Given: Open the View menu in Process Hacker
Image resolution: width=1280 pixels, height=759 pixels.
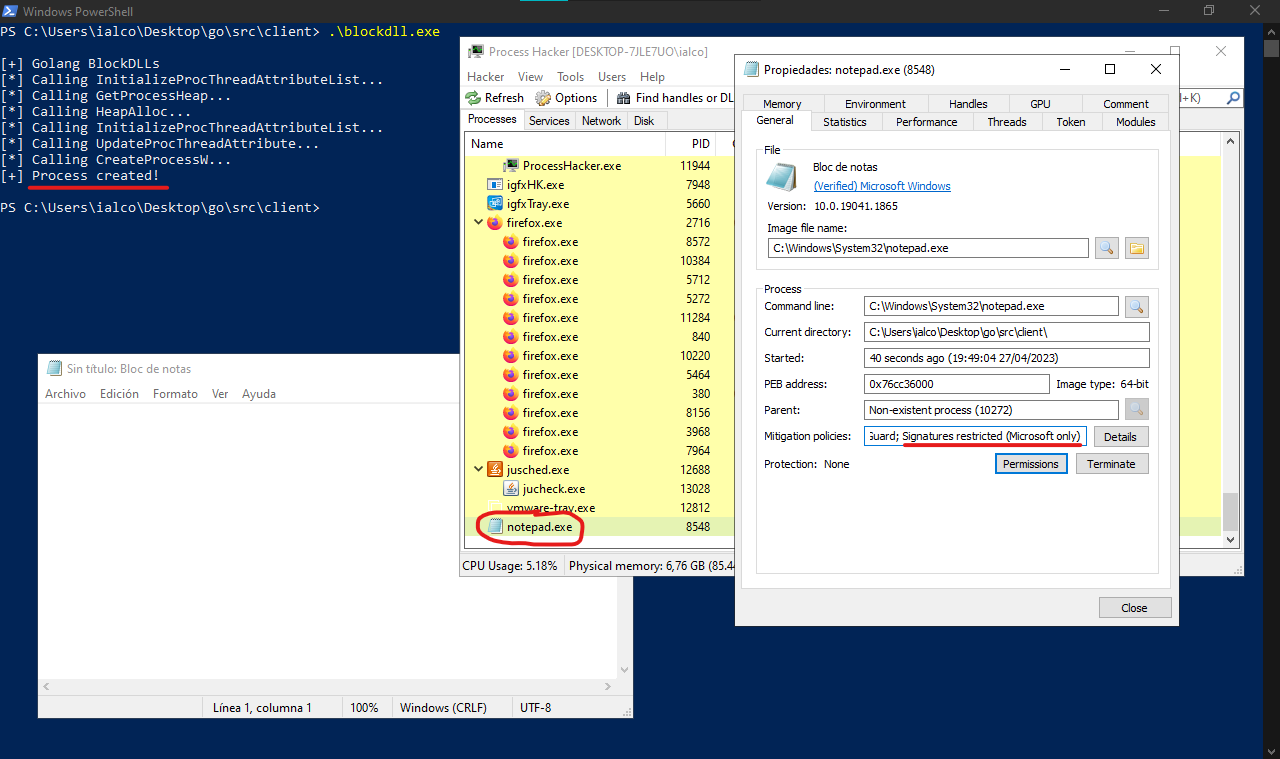Looking at the screenshot, I should [x=531, y=77].
